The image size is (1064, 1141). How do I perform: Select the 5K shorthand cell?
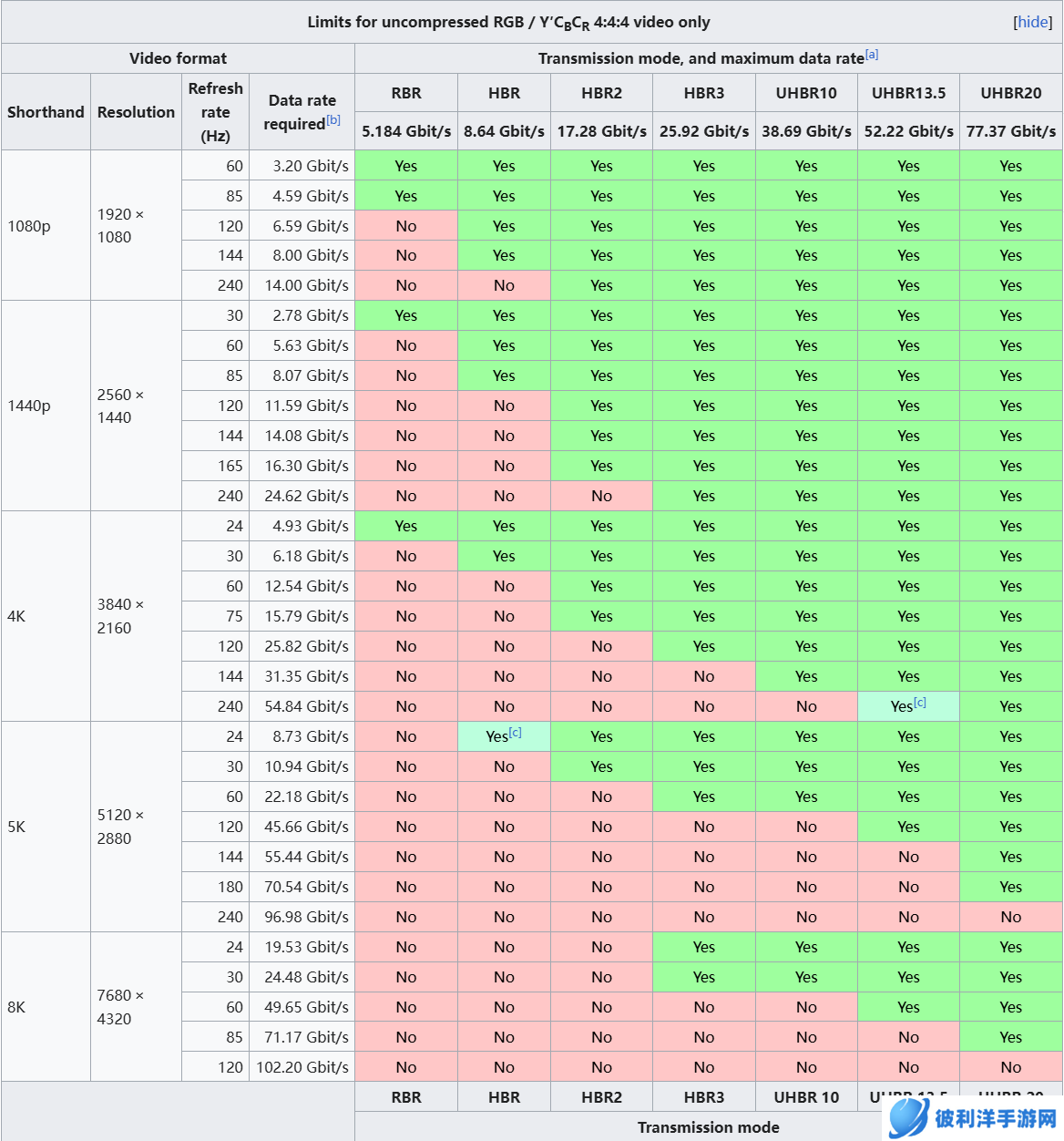(16, 827)
